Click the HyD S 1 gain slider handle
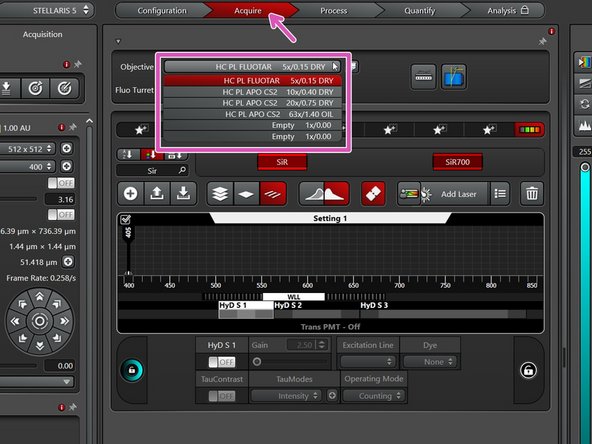The image size is (592, 444). [x=257, y=362]
